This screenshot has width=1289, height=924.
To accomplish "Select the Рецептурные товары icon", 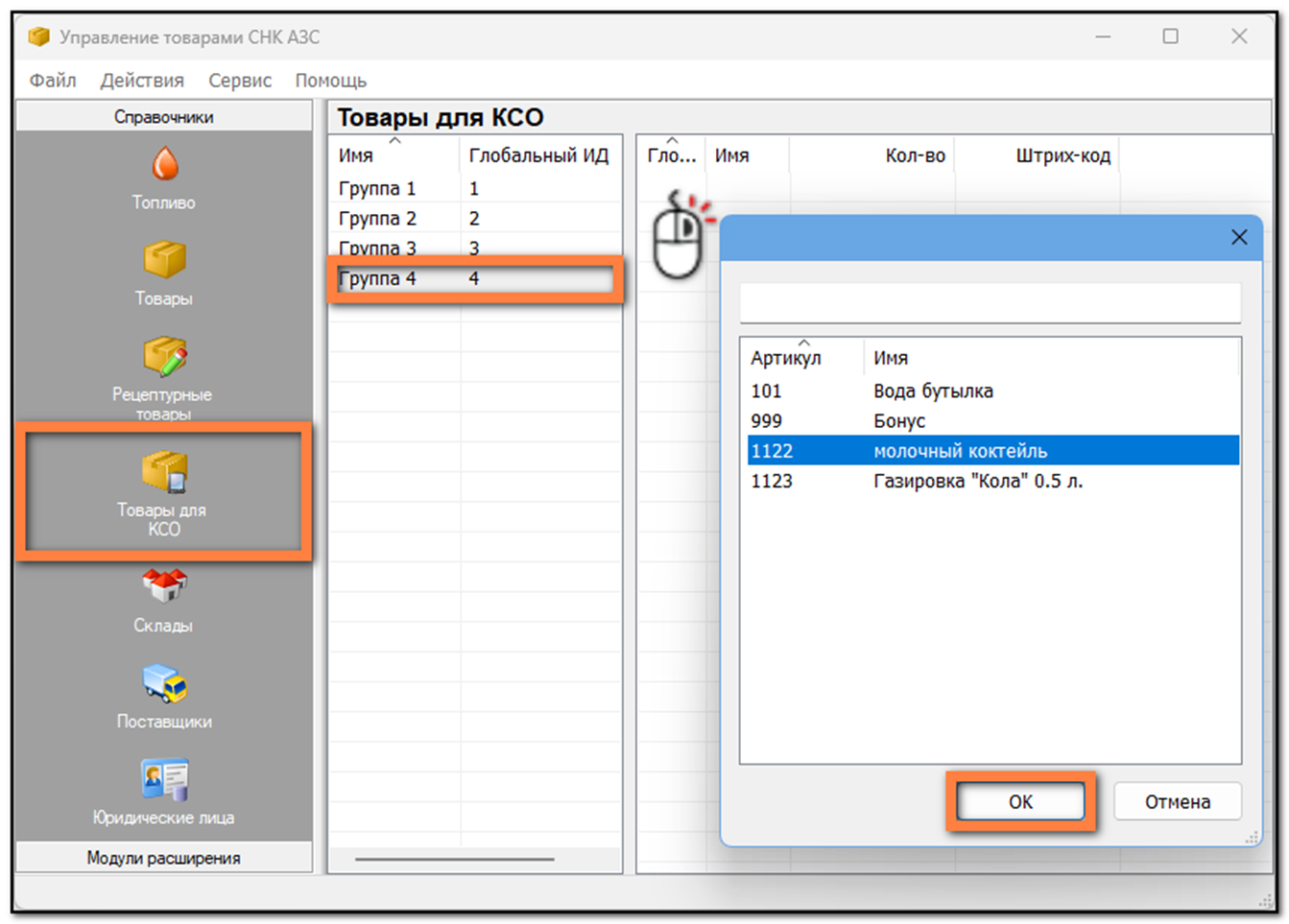I will pos(164,356).
